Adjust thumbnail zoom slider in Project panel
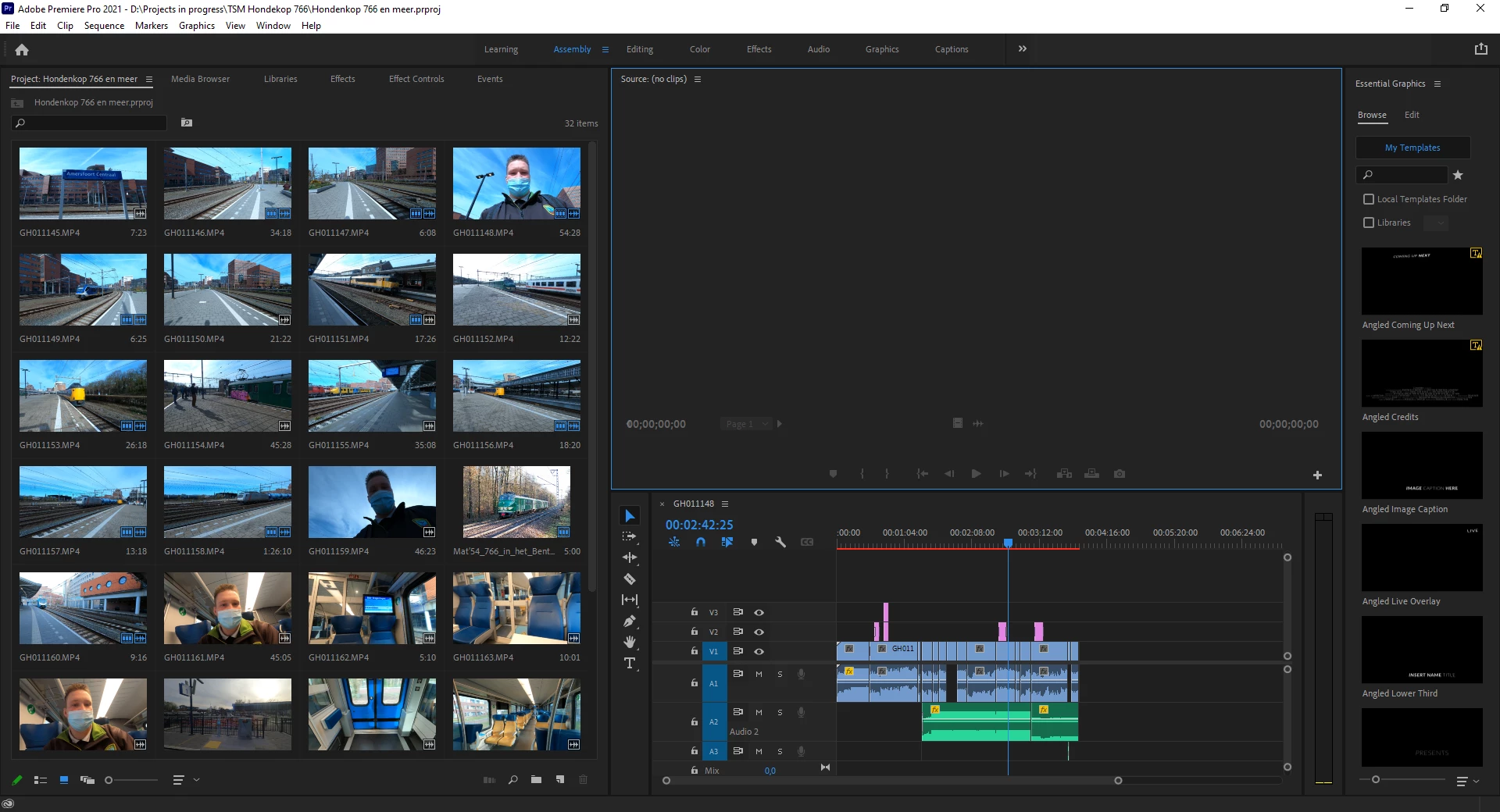 tap(109, 780)
